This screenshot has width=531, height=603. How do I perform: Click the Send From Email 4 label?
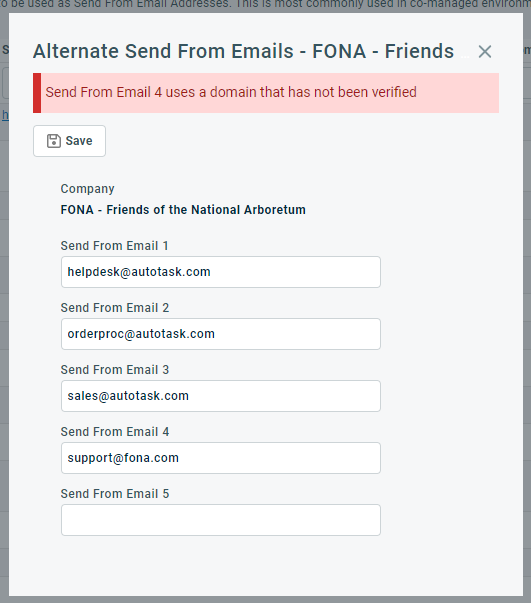click(x=115, y=431)
